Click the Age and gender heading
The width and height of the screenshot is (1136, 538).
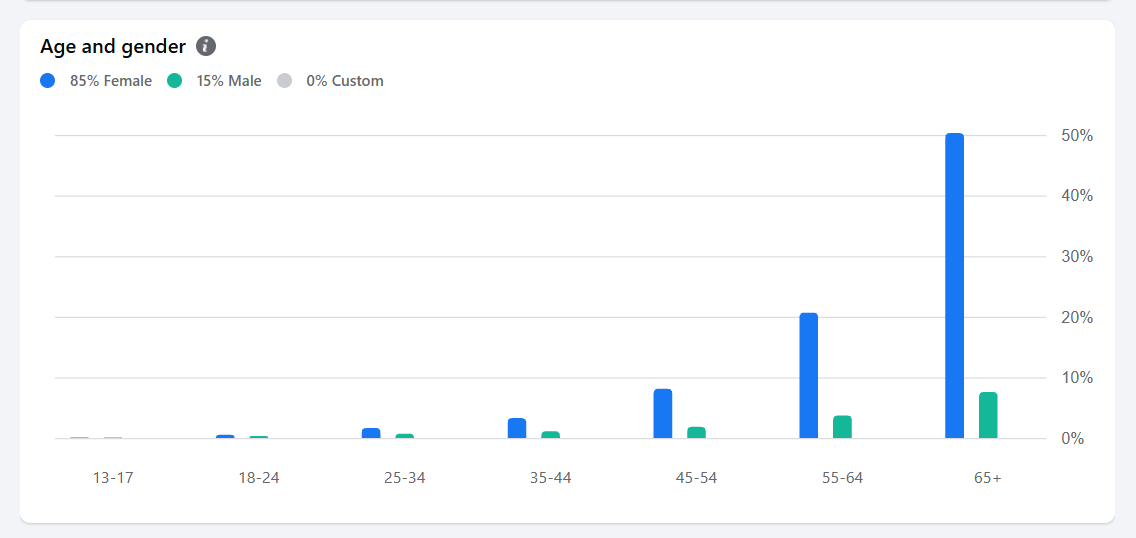(x=113, y=47)
